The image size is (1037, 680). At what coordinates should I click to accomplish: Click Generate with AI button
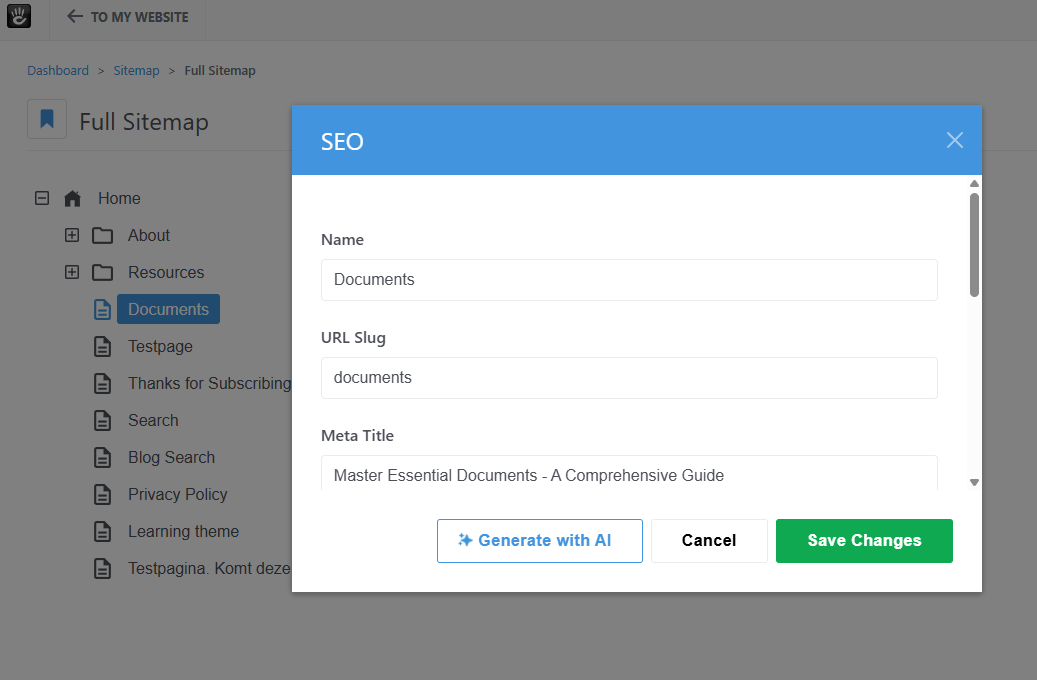pyautogui.click(x=539, y=541)
